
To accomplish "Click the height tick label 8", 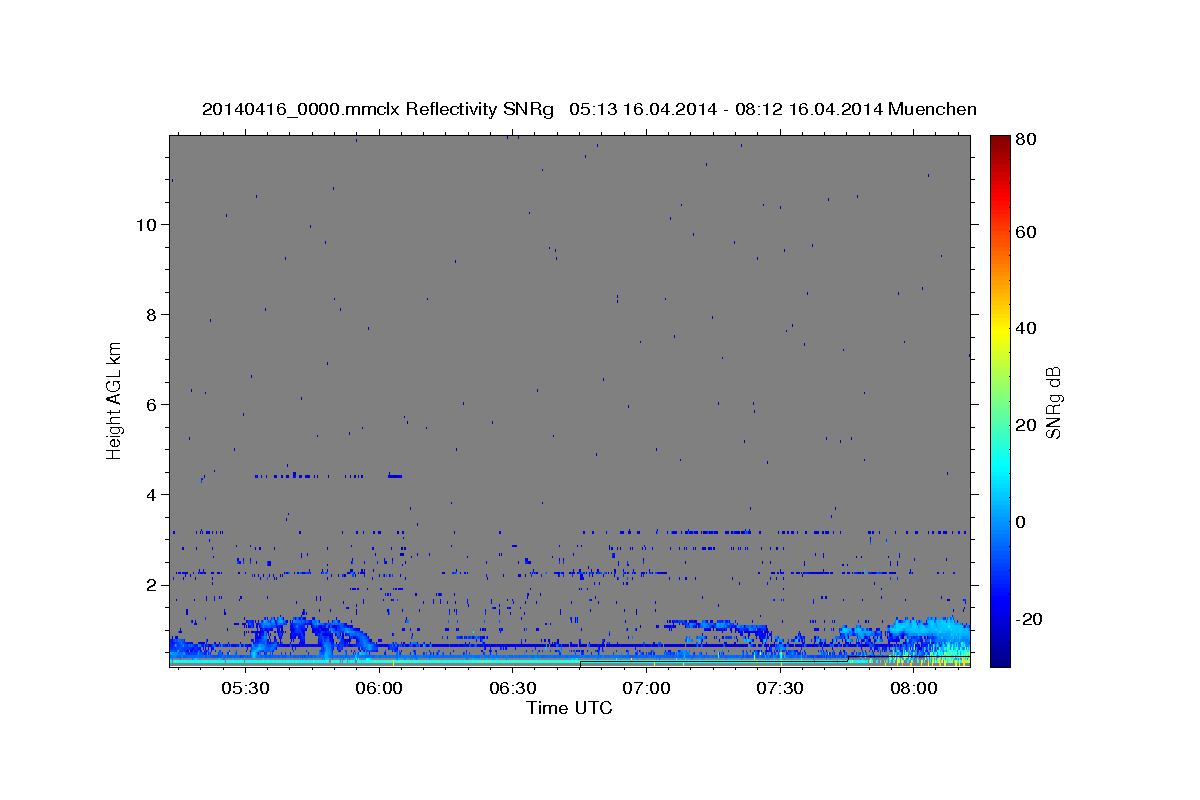I will point(152,314).
